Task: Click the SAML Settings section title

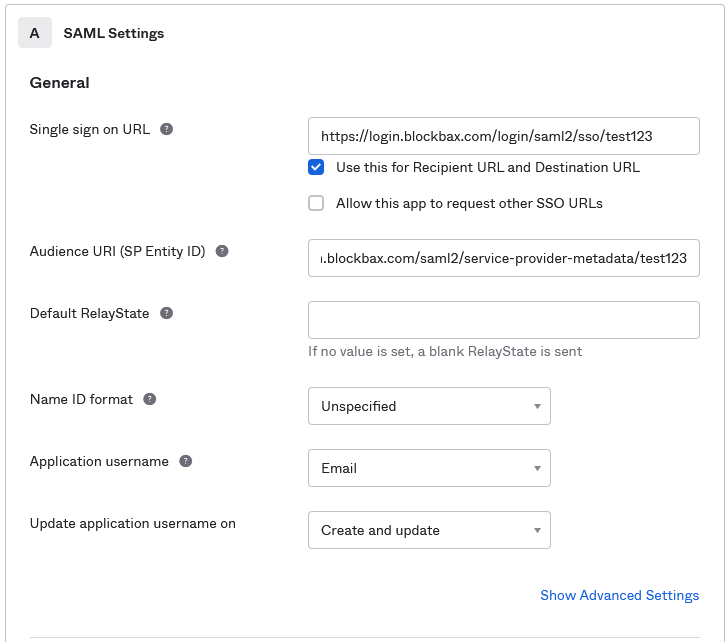Action: [113, 33]
